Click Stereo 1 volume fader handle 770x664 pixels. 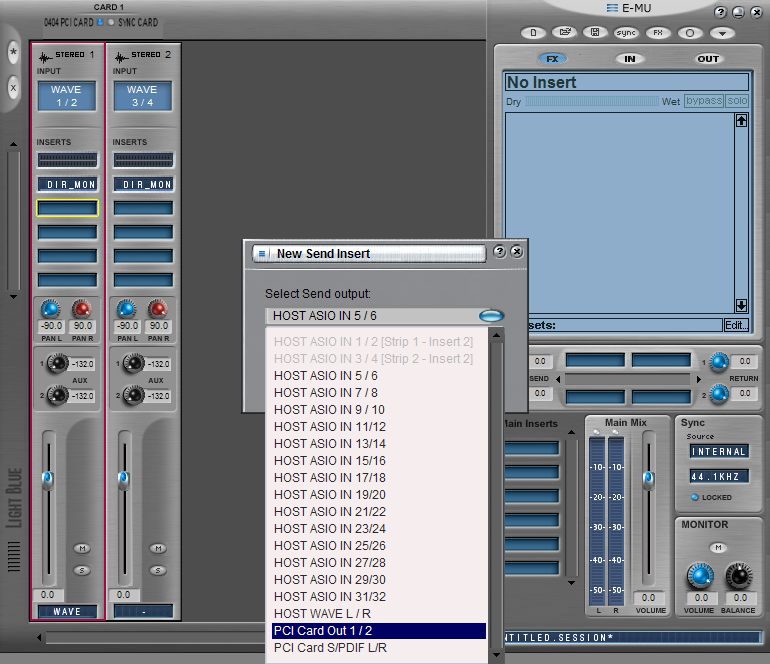[x=48, y=480]
